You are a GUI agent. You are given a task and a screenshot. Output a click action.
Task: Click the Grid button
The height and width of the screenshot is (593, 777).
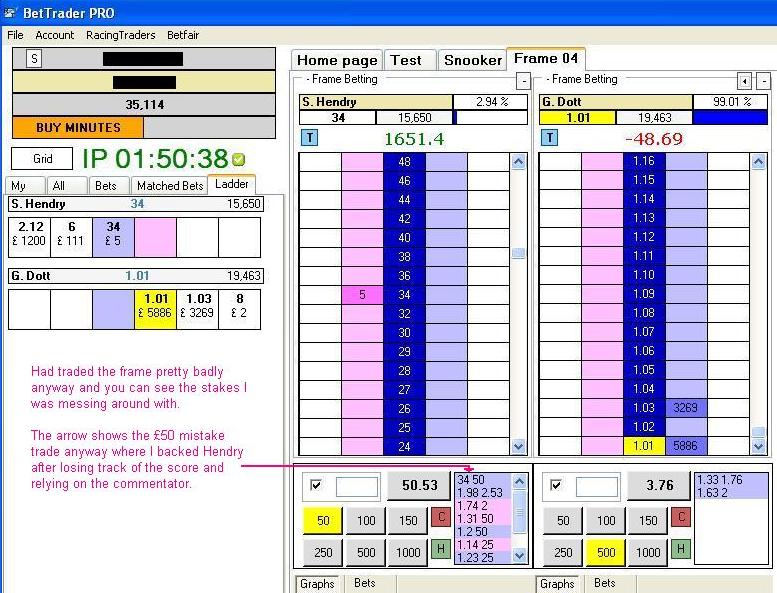click(42, 159)
